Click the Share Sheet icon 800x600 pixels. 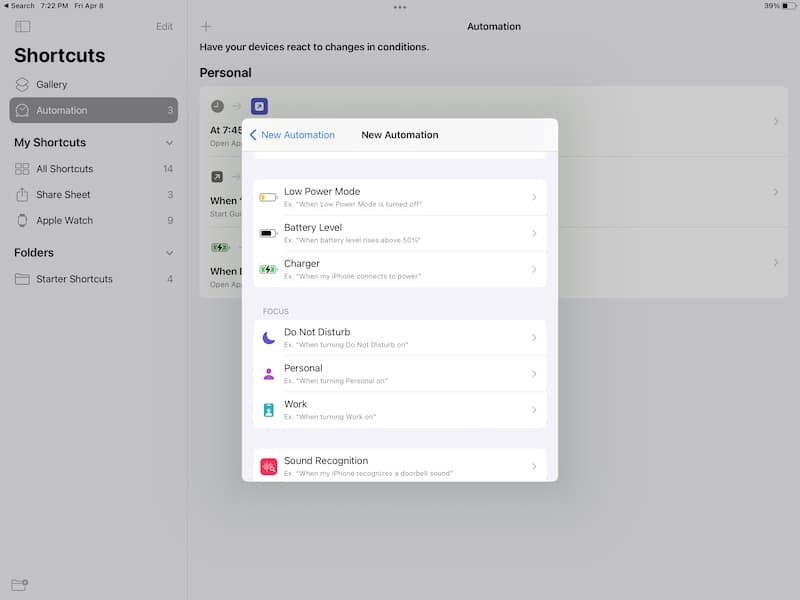[22, 194]
